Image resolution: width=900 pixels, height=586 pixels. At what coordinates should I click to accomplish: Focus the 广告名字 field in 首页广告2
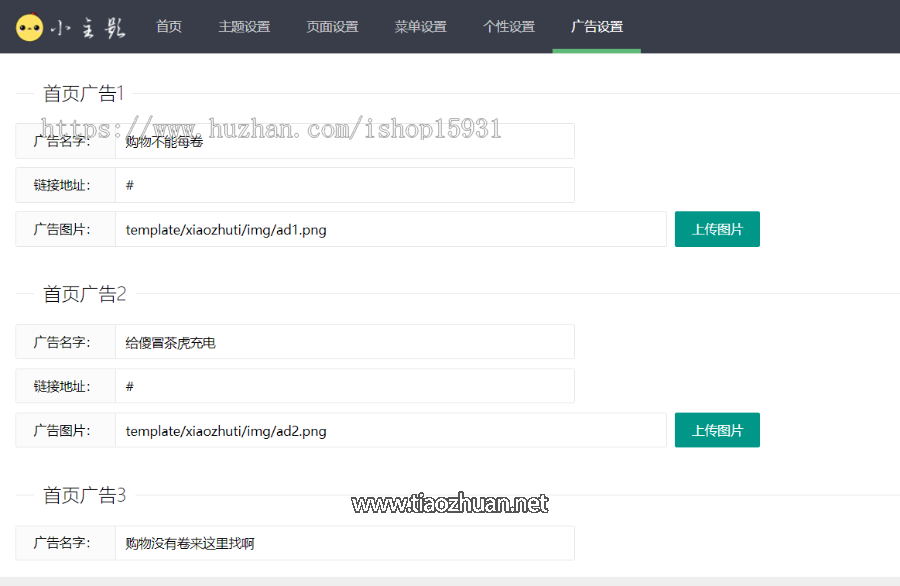point(344,342)
